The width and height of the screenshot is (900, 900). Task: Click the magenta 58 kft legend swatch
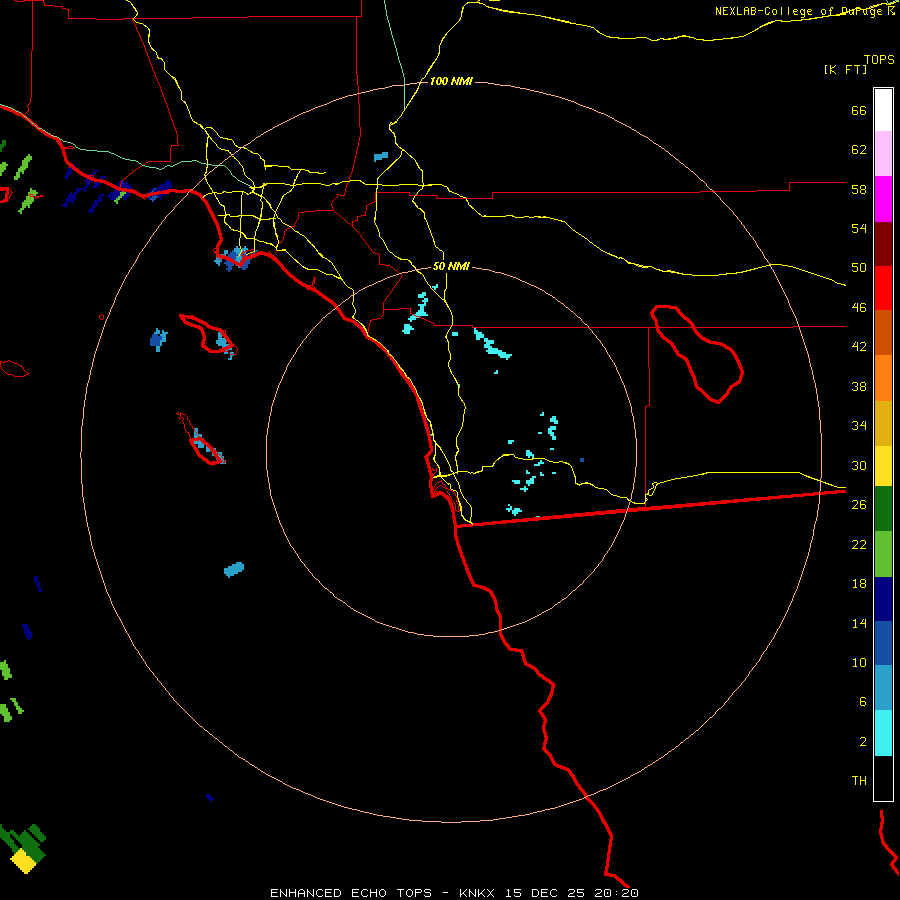(x=883, y=199)
